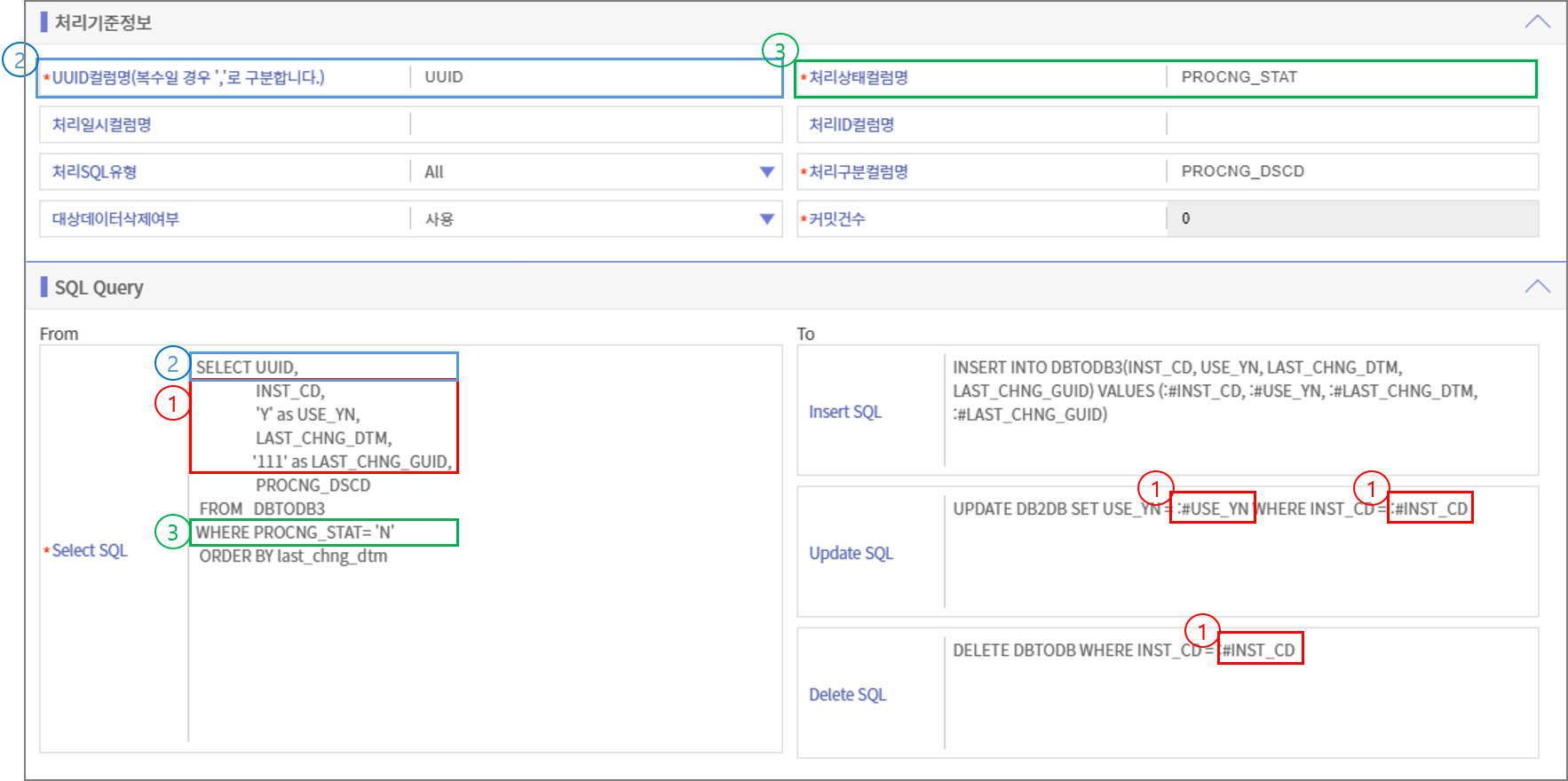Click the 처리구분컬럼명 label
Image resolution: width=1568 pixels, height=781 pixels.
point(858,172)
